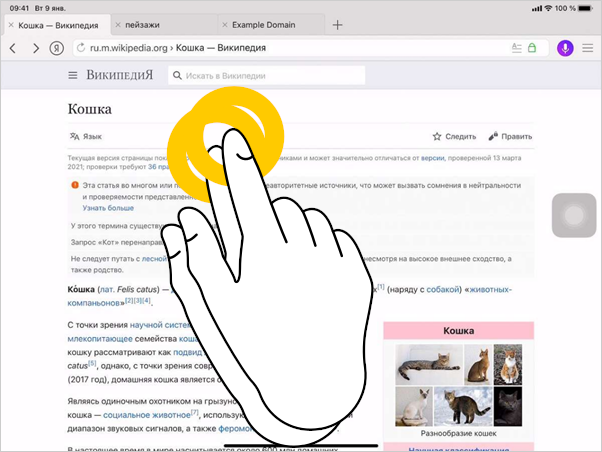Close the «Кошка — Википедия» tab
The height and width of the screenshot is (452, 602).
(x=10, y=24)
